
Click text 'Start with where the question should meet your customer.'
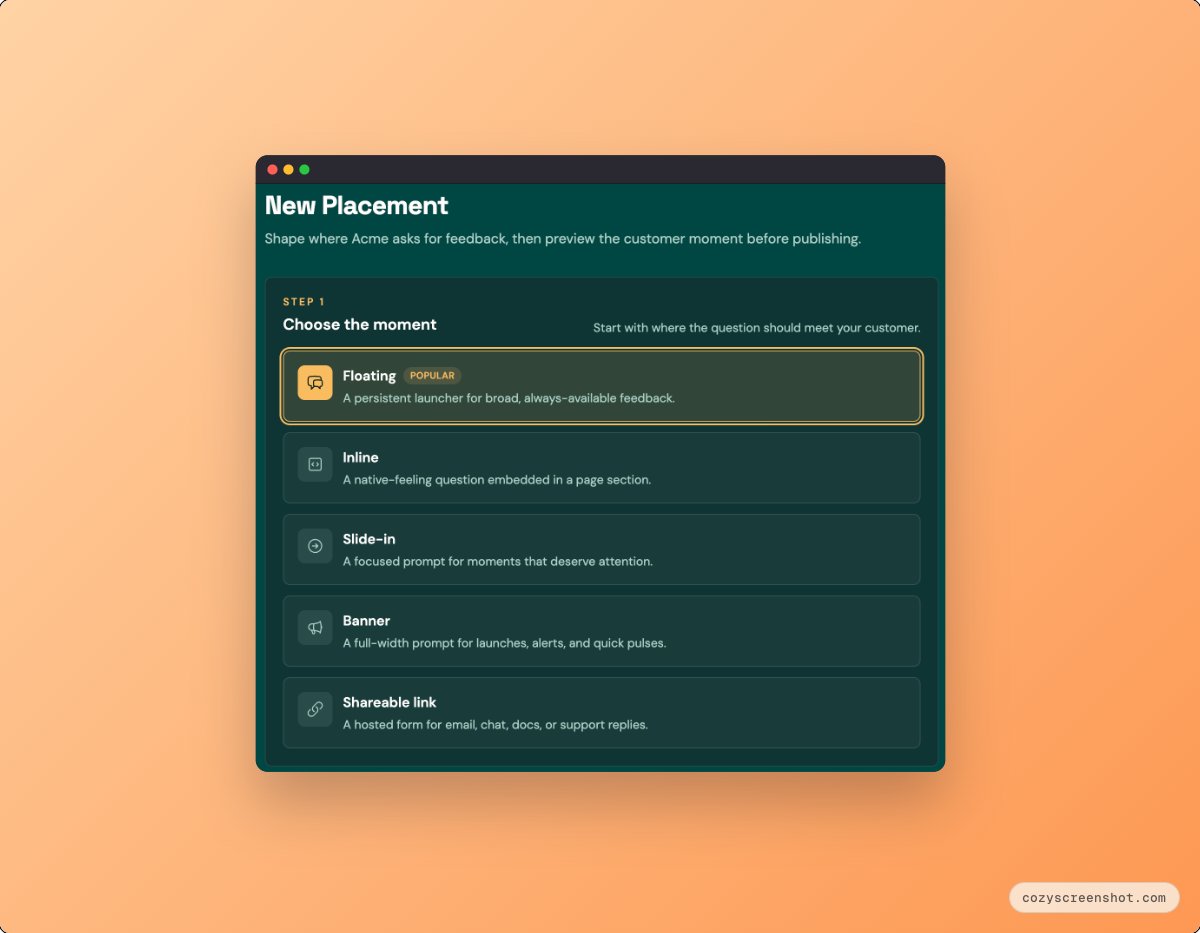[x=757, y=328]
